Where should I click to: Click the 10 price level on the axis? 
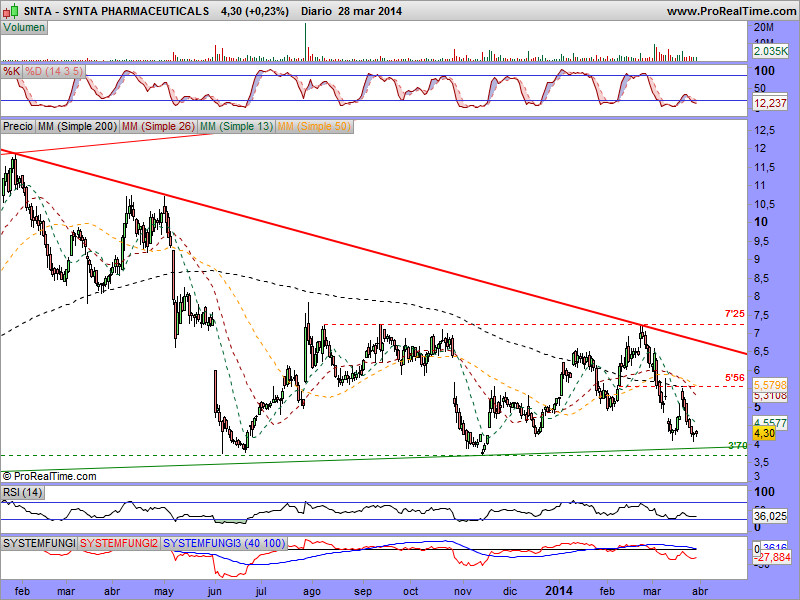click(x=761, y=222)
